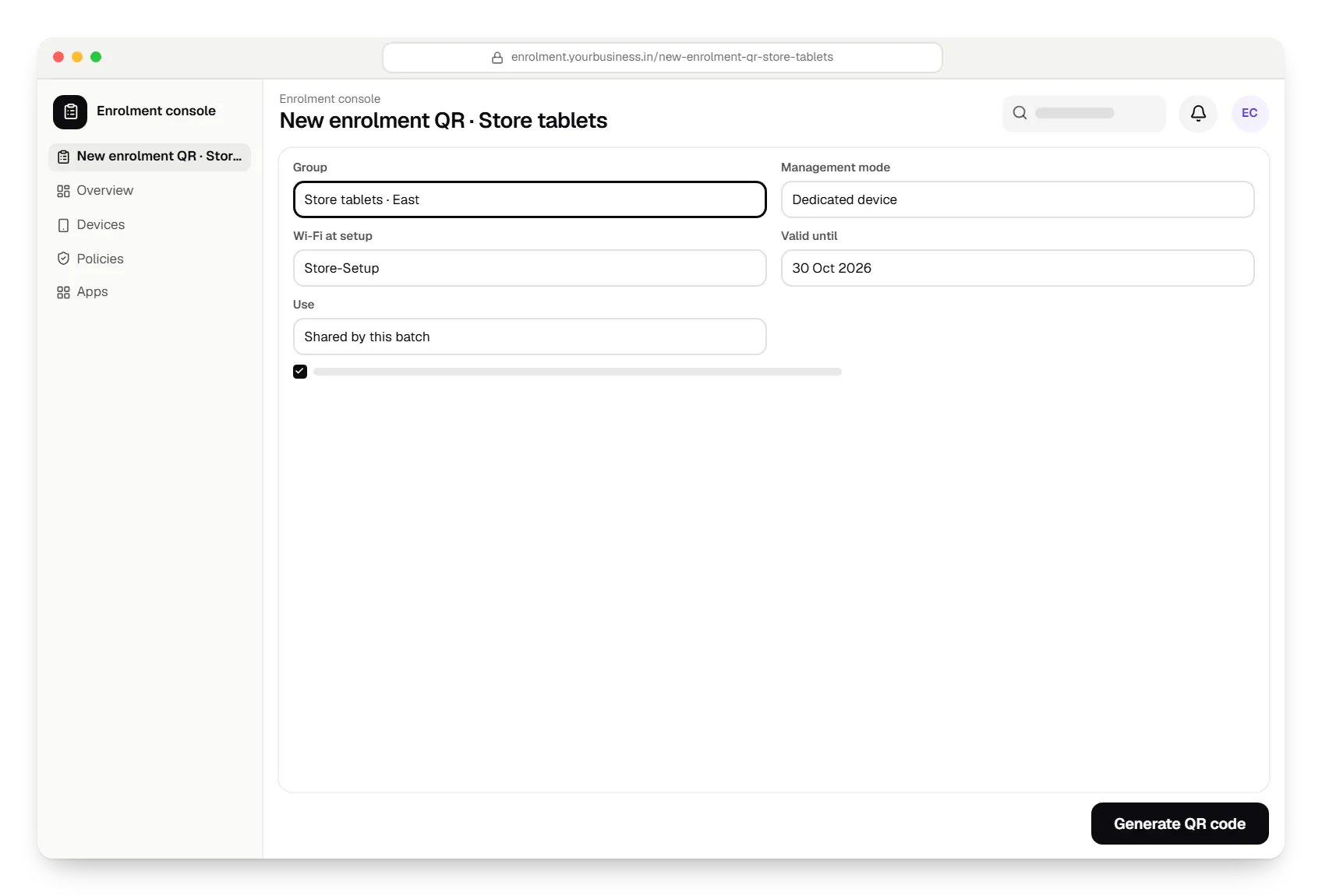Click Generate QR code button

1179,824
